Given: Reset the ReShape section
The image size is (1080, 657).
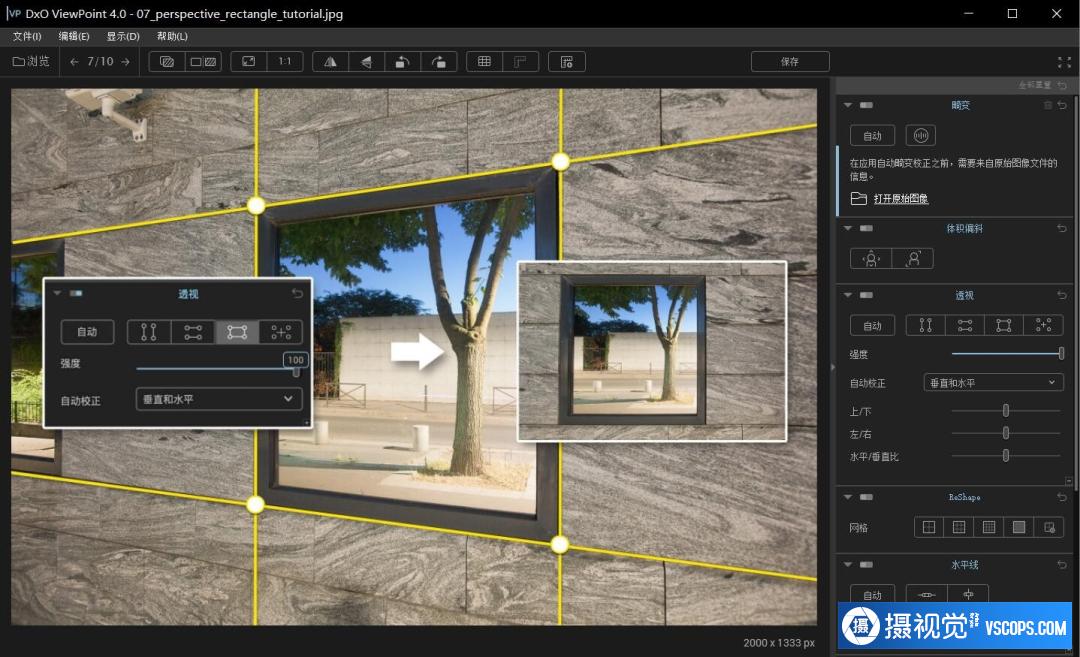Looking at the screenshot, I should [x=1062, y=497].
